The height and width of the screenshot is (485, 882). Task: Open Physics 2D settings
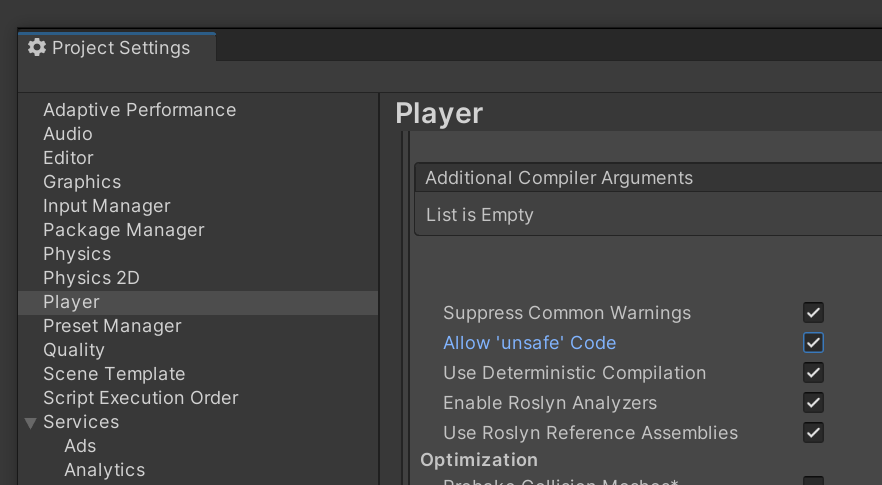(x=91, y=278)
